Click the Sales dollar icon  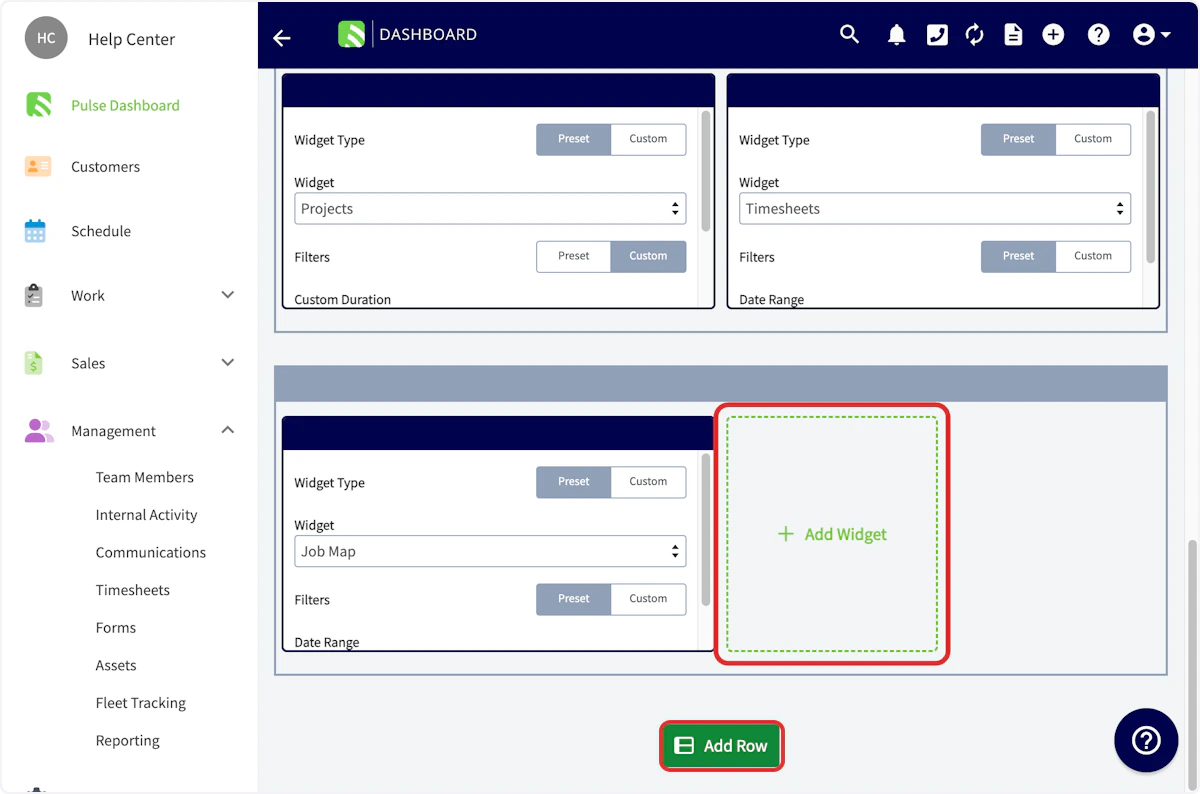tap(34, 363)
